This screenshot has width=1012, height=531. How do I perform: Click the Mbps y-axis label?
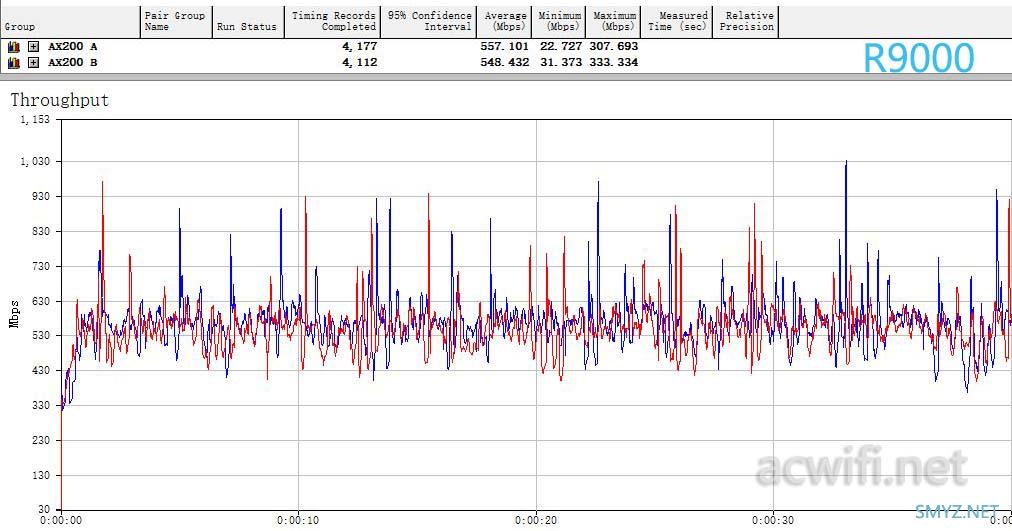pyautogui.click(x=14, y=314)
